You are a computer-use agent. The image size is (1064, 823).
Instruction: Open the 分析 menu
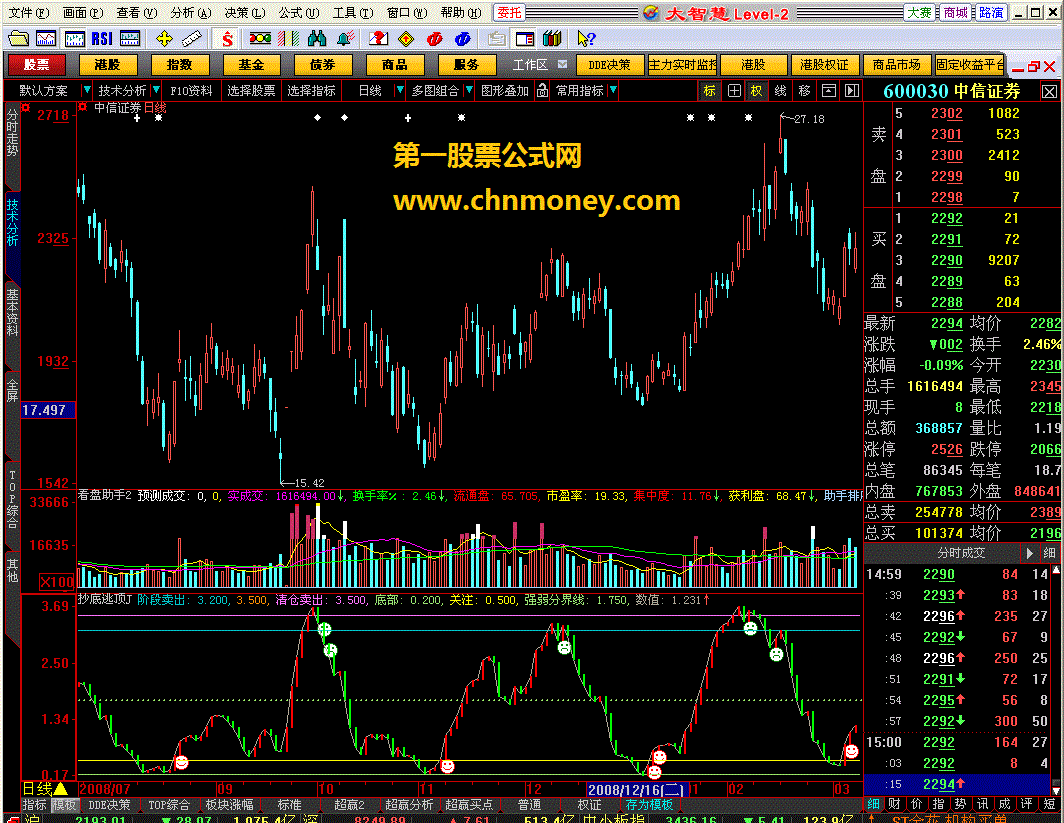[x=191, y=13]
